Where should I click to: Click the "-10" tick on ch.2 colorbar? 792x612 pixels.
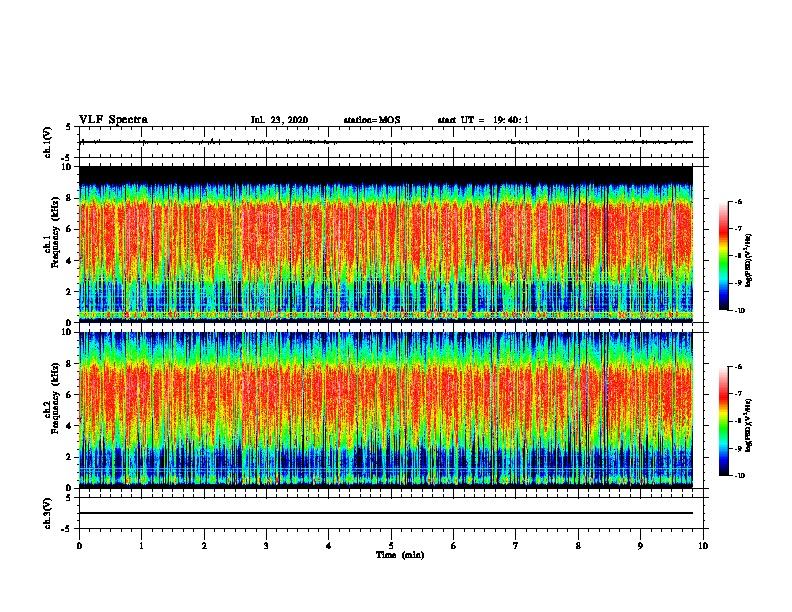pos(739,476)
